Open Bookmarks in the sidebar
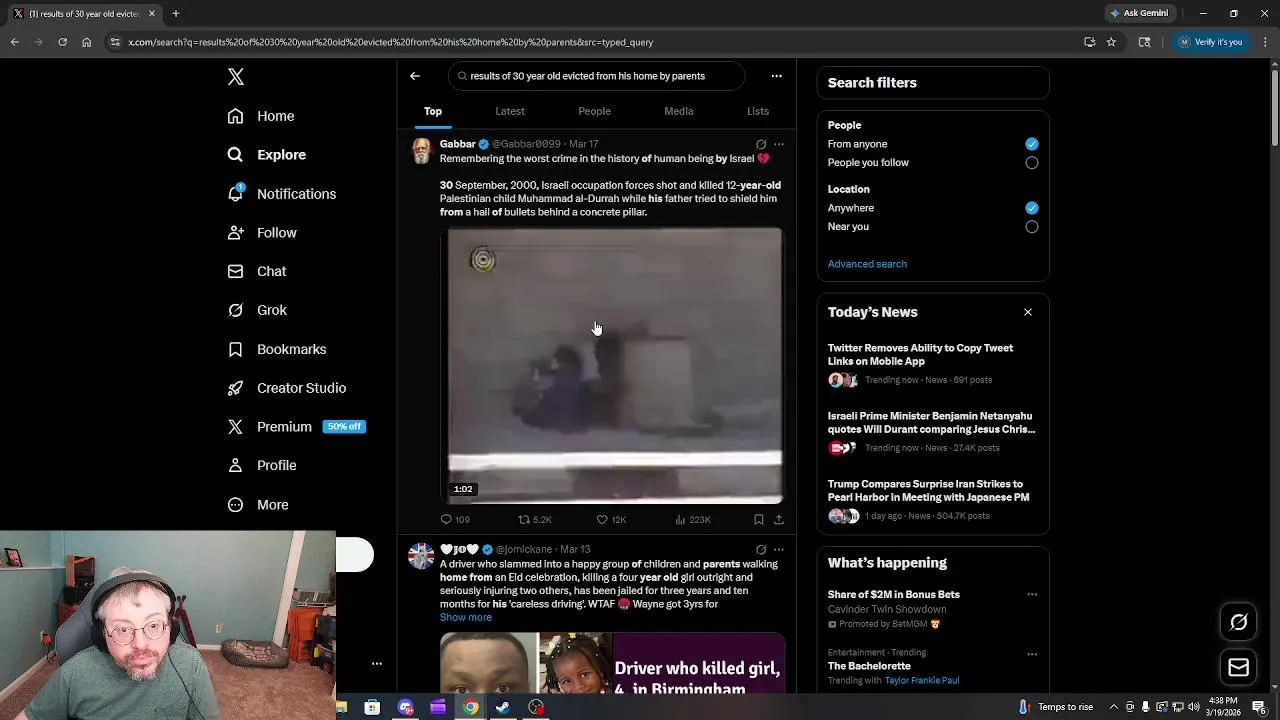The height and width of the screenshot is (720, 1280). point(277,349)
